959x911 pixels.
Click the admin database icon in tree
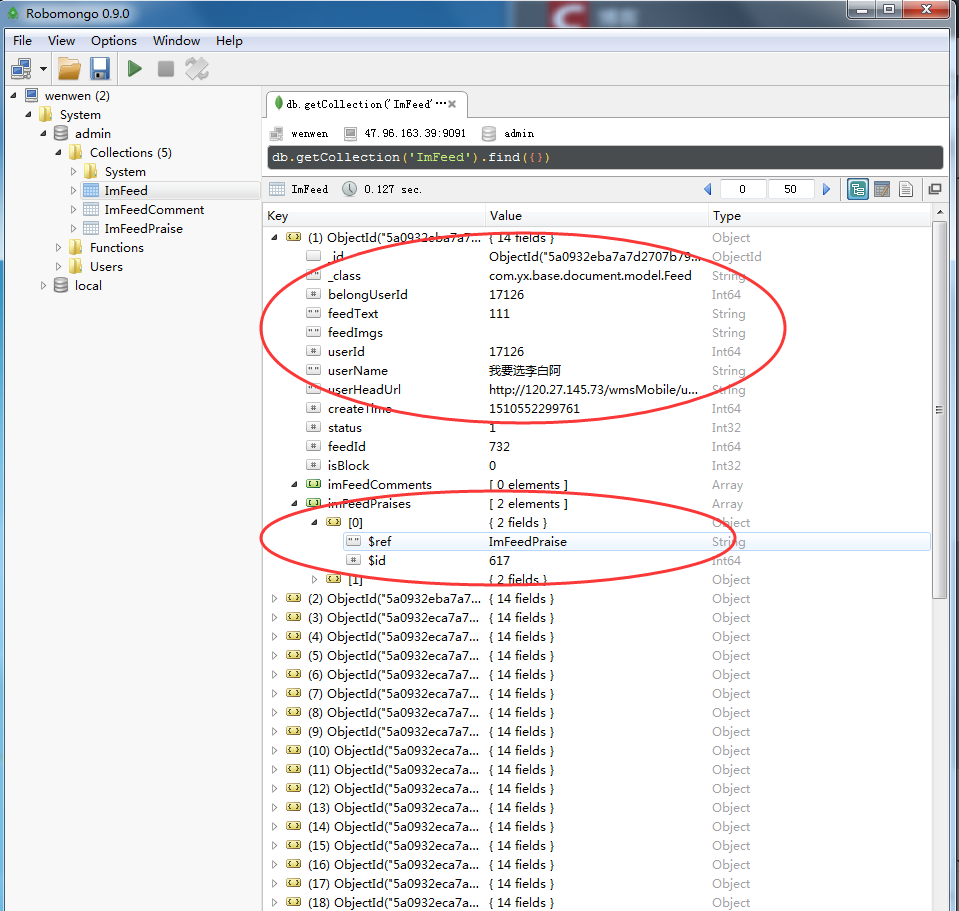tap(61, 133)
